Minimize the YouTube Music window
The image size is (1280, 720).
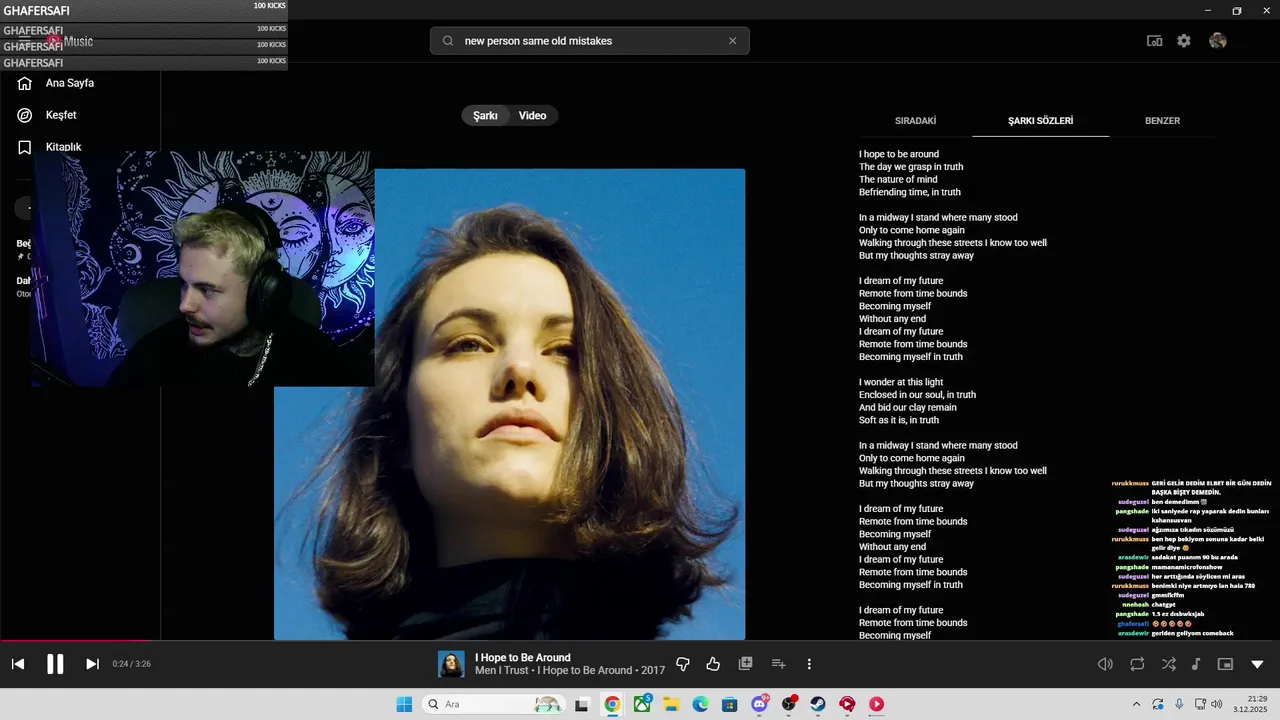point(1208,10)
